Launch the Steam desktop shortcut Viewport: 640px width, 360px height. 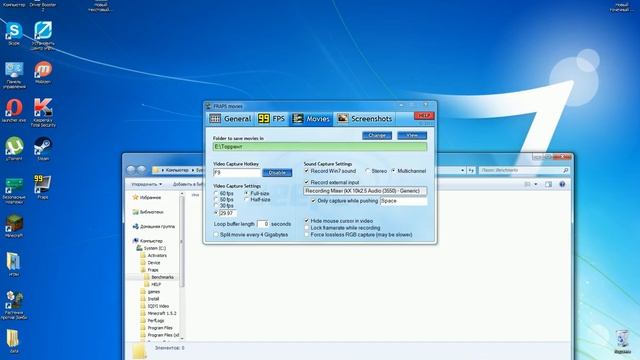pos(43,149)
